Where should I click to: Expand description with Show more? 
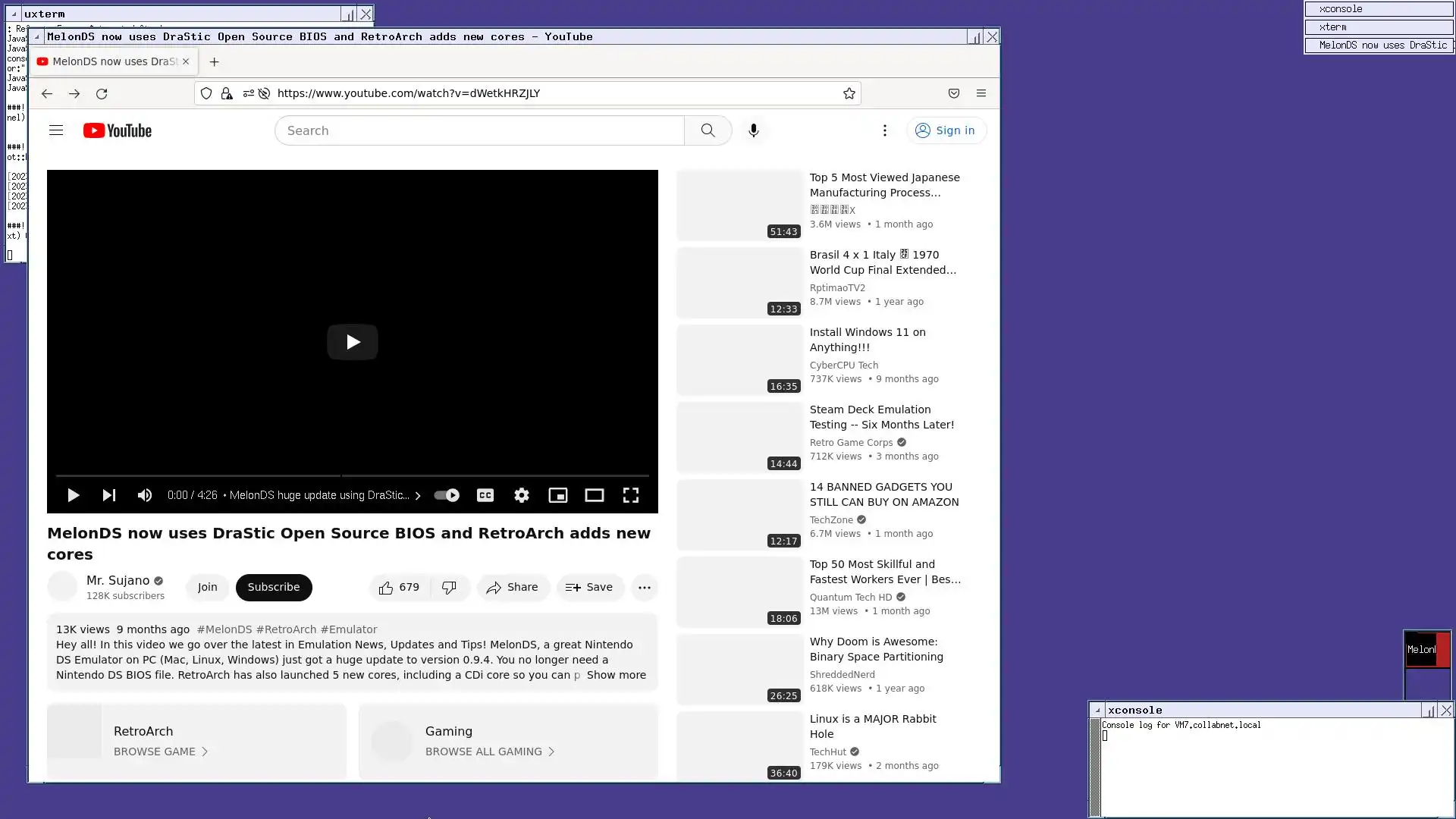[x=616, y=675]
